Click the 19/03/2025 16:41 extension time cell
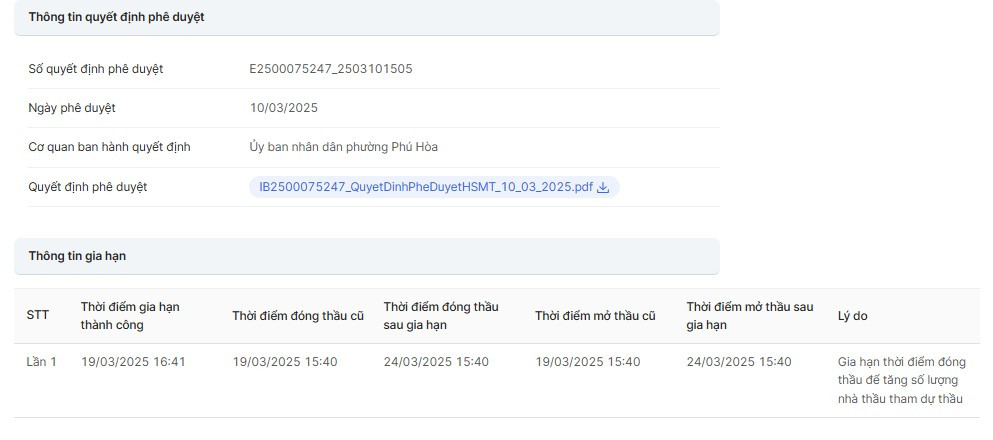This screenshot has height=440, width=993. point(133,362)
